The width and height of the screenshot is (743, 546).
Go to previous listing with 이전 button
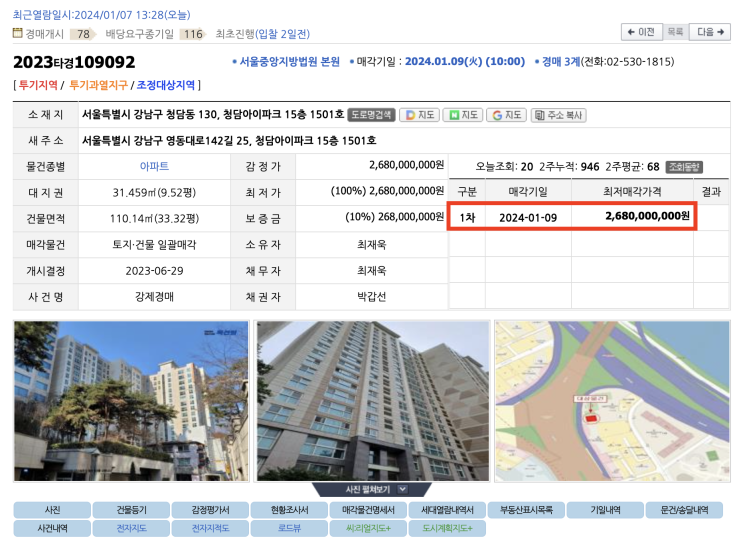[x=642, y=32]
